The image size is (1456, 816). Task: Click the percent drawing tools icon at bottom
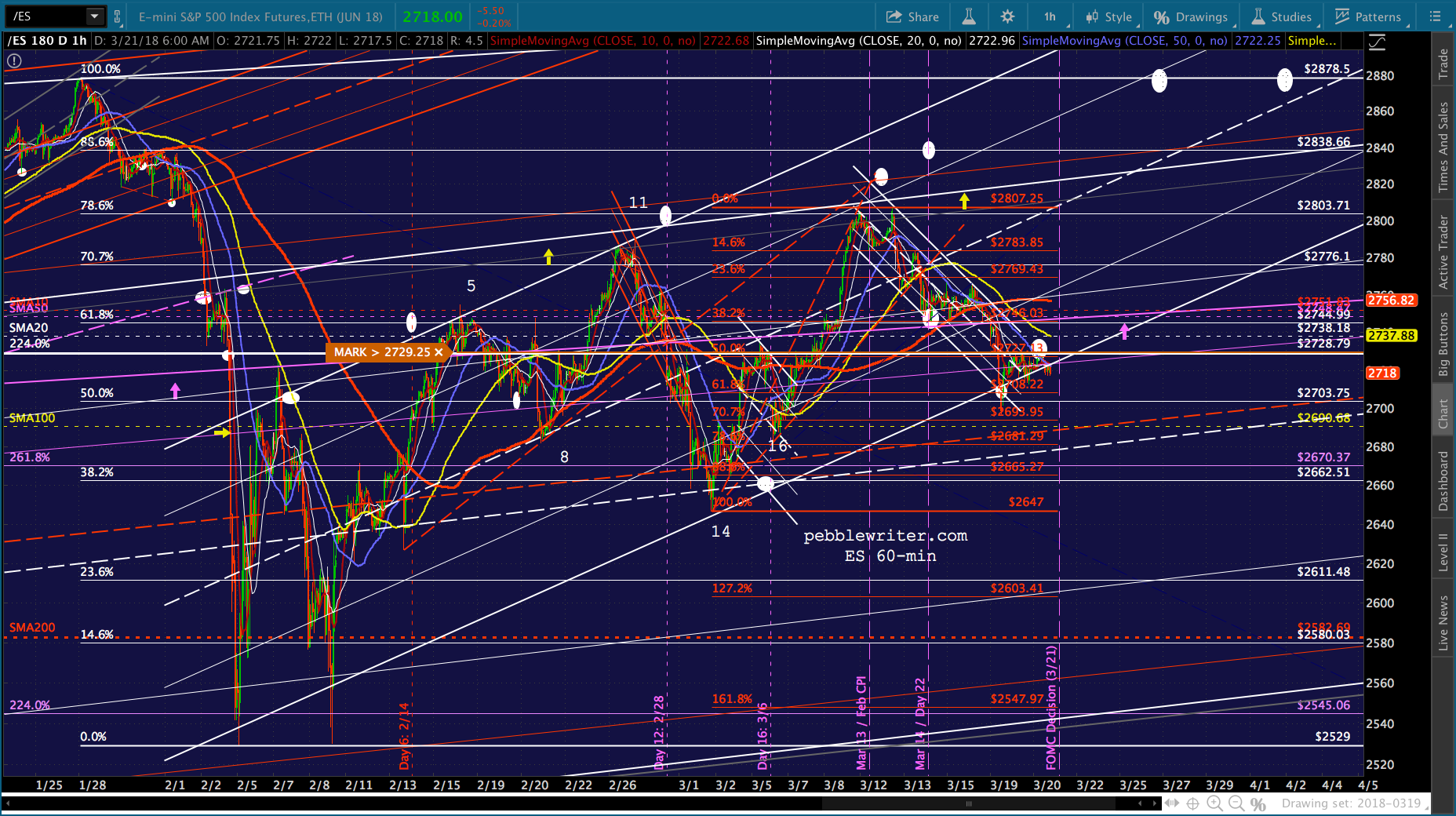[1258, 803]
